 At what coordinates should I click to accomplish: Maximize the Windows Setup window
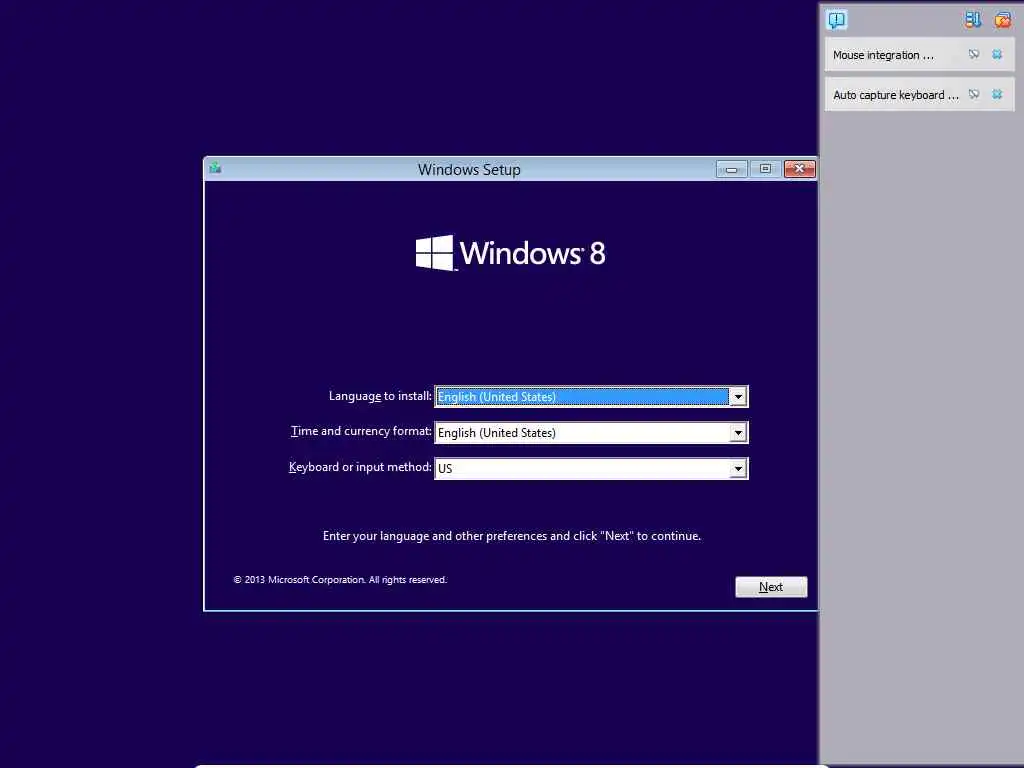pos(765,169)
